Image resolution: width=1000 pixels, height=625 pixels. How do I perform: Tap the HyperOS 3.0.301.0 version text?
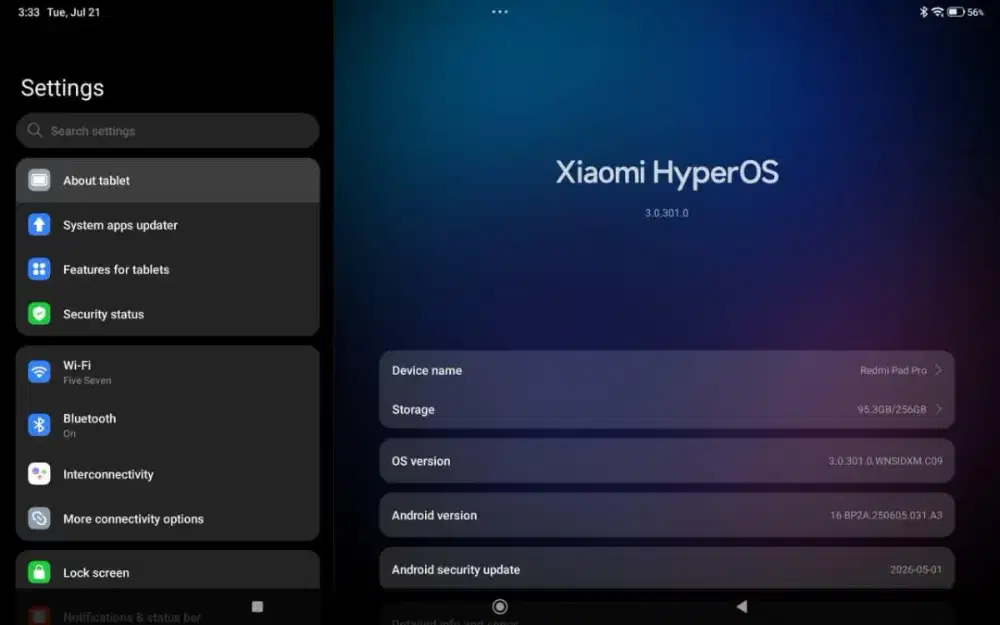coord(666,213)
